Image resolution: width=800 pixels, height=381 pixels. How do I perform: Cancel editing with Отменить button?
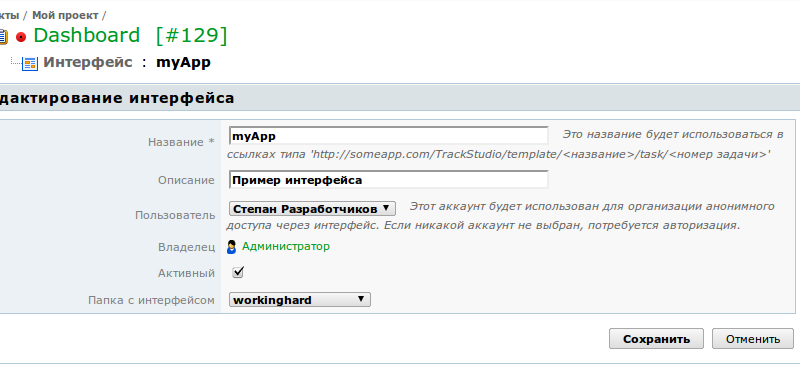tap(753, 339)
